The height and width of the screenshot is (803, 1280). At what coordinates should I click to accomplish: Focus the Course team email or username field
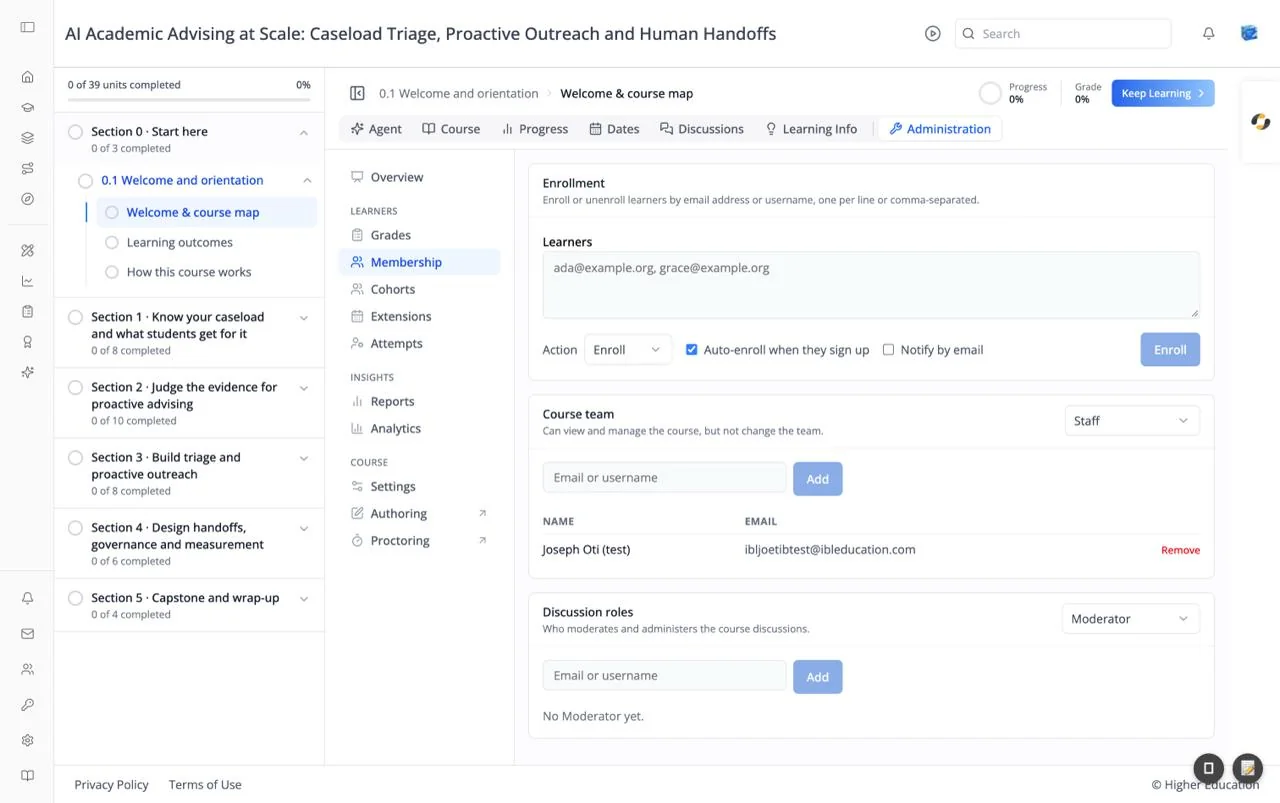(665, 478)
